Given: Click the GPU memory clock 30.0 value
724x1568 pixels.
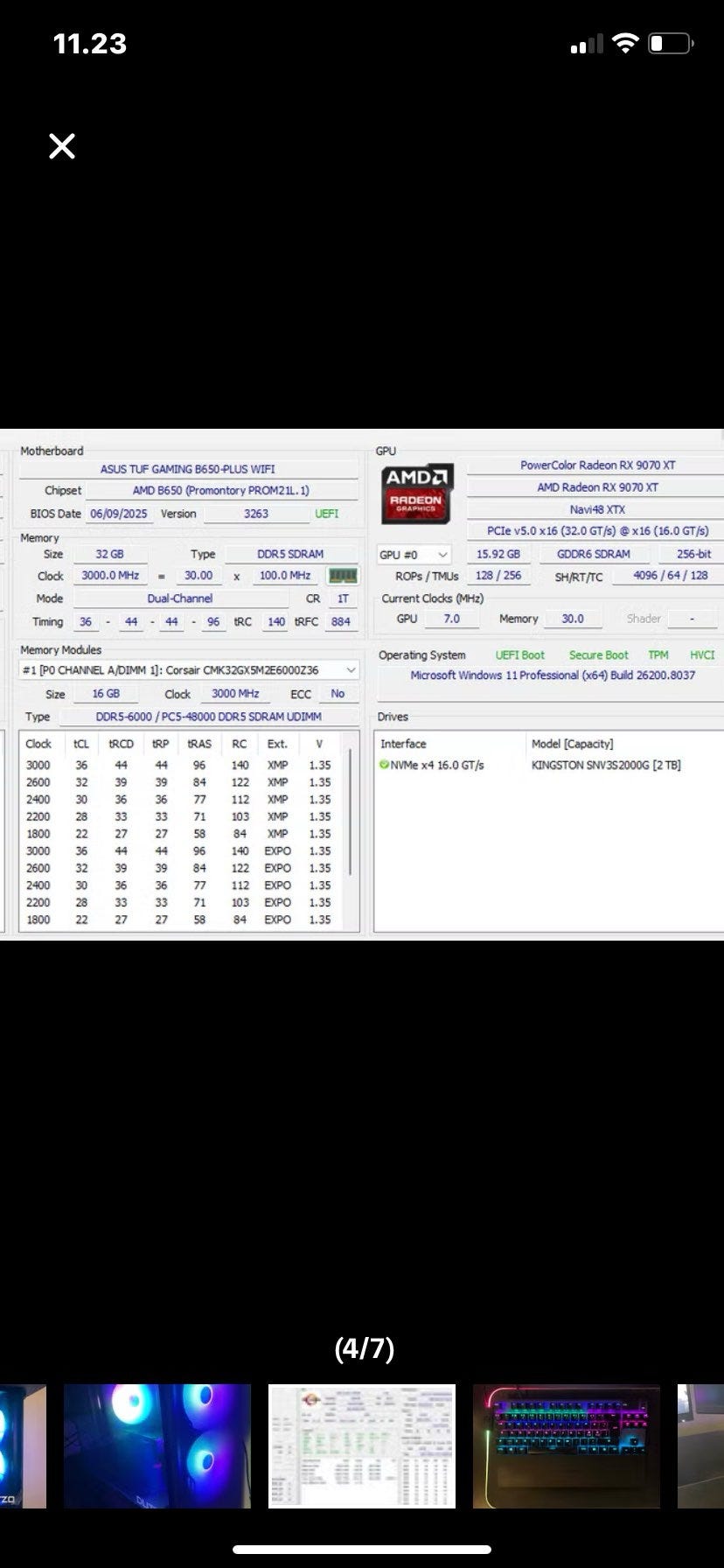Looking at the screenshot, I should (x=573, y=619).
